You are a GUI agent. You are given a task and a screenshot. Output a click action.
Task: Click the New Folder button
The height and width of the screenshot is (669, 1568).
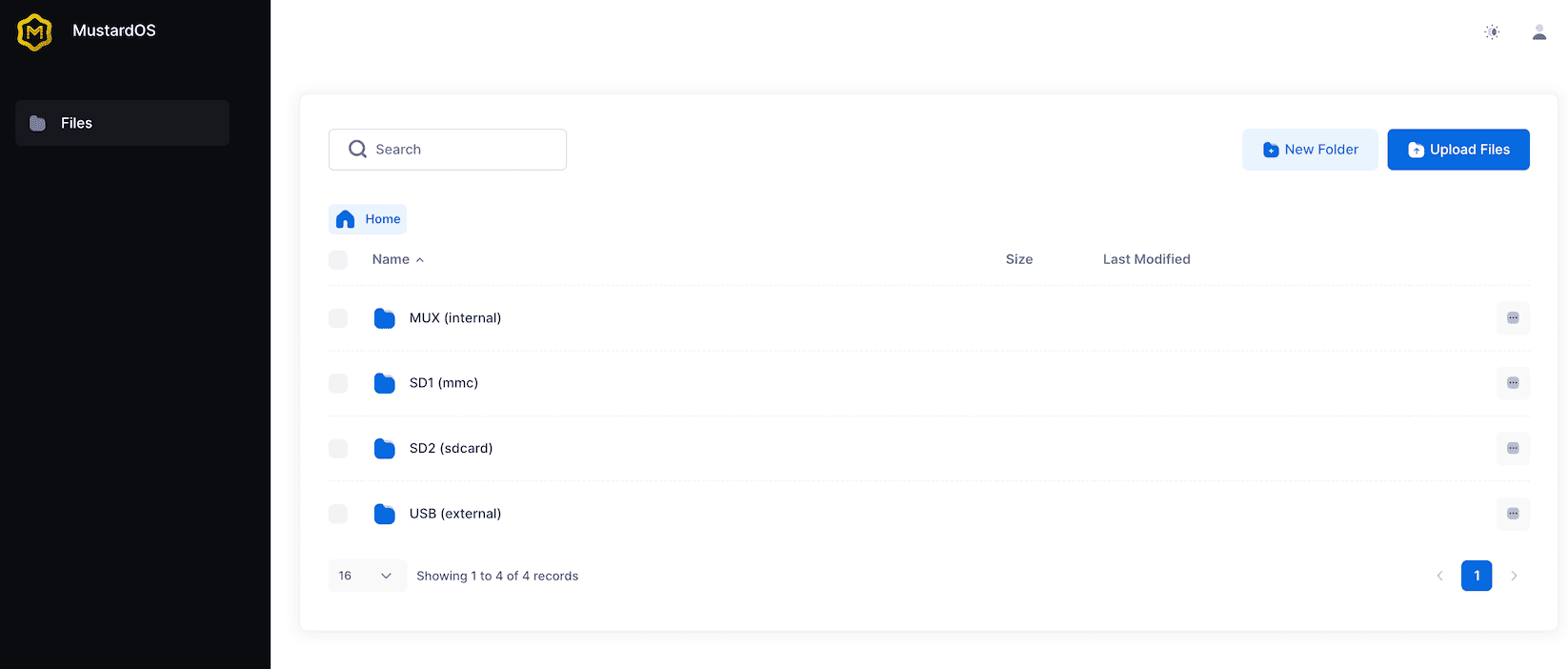(x=1310, y=150)
